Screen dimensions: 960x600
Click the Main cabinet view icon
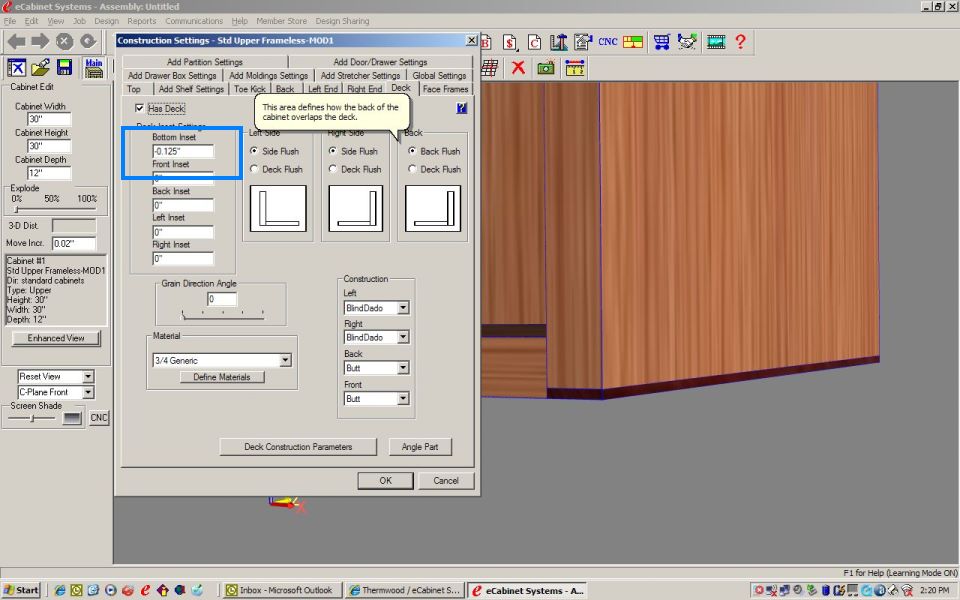(x=94, y=67)
